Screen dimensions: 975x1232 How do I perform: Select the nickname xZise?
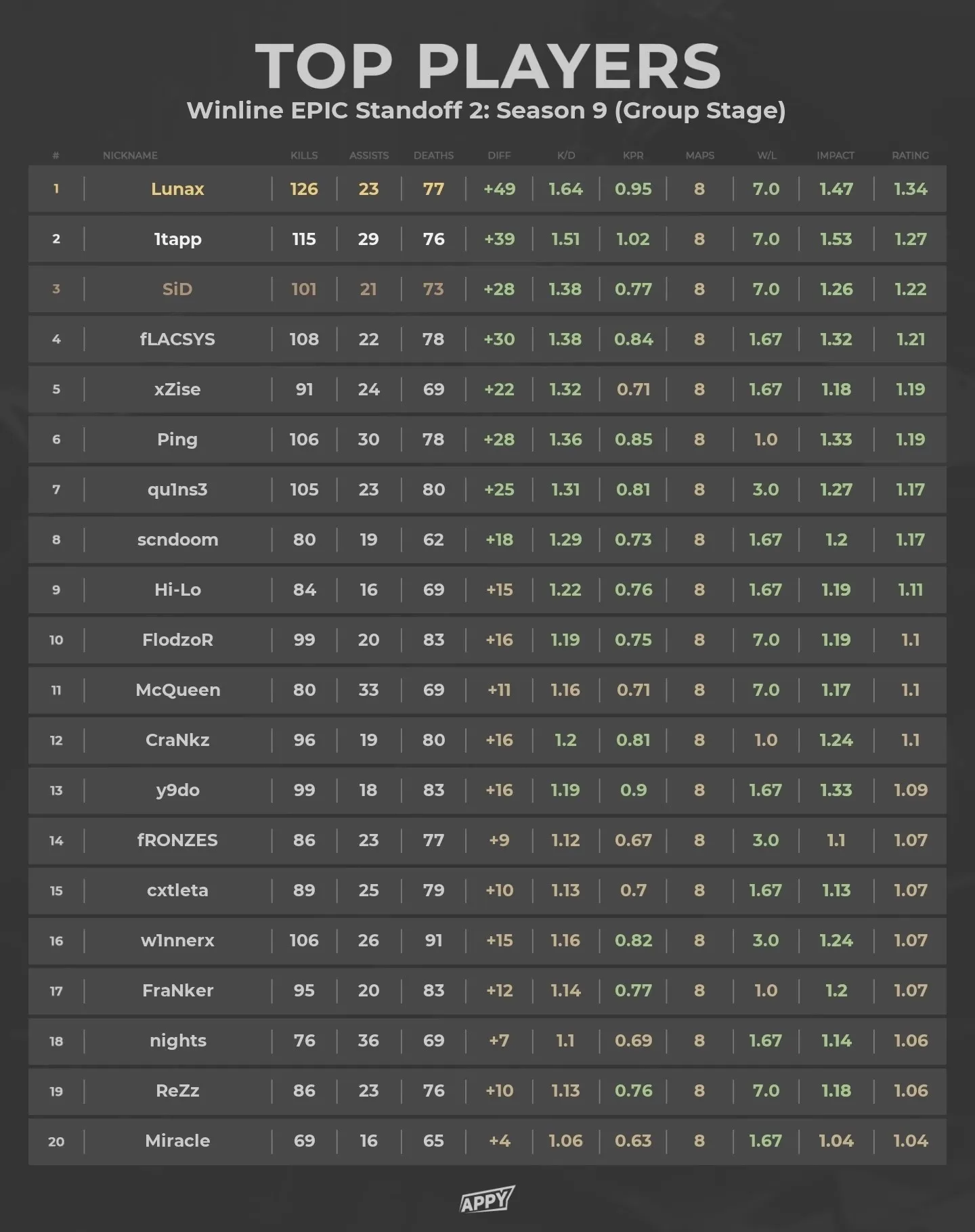tap(177, 389)
